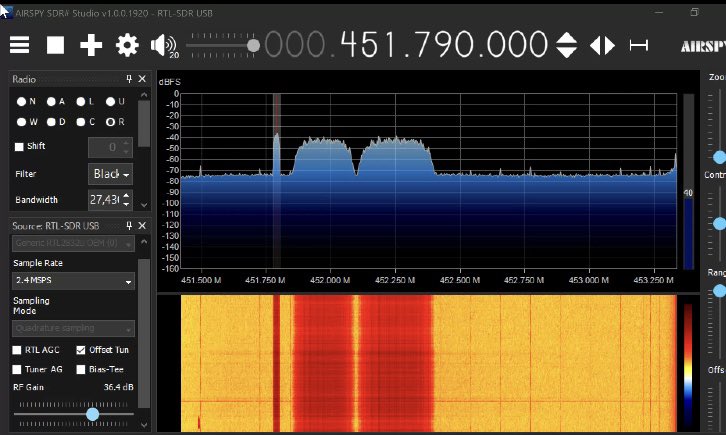726x435 pixels.
Task: Select USB mode radio button U
Action: (x=110, y=101)
